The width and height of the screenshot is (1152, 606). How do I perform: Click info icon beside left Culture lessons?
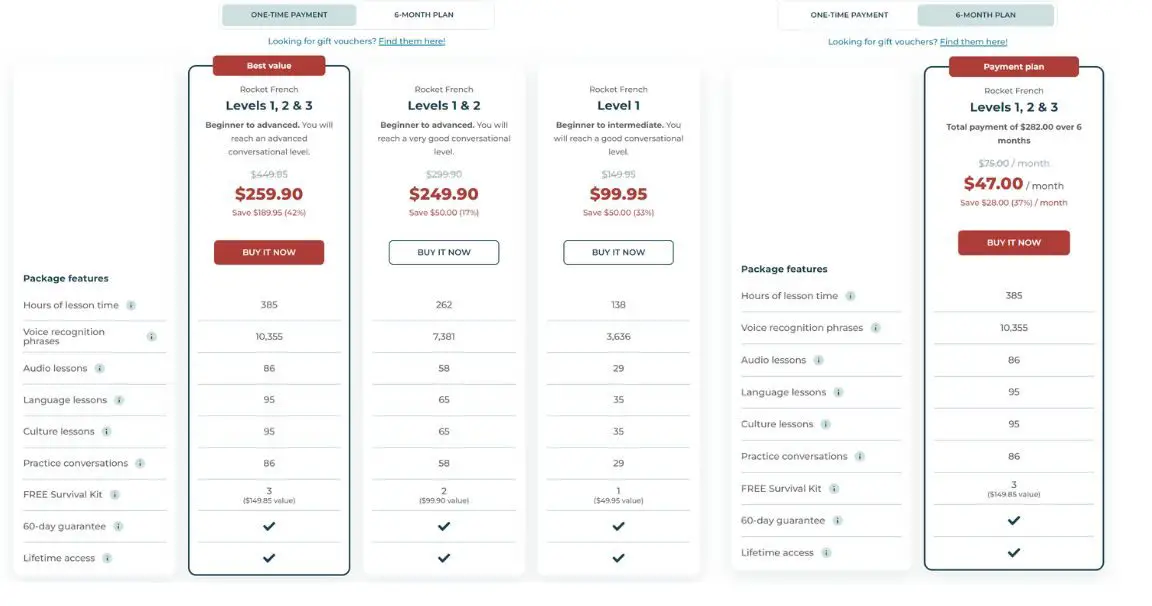point(106,431)
